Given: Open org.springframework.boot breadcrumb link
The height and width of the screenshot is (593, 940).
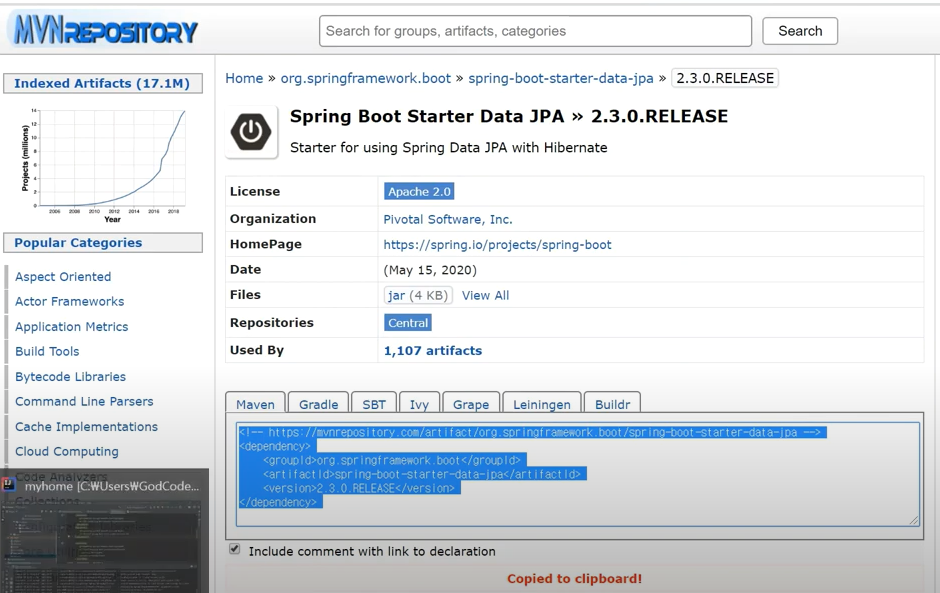Looking at the screenshot, I should pos(366,79).
